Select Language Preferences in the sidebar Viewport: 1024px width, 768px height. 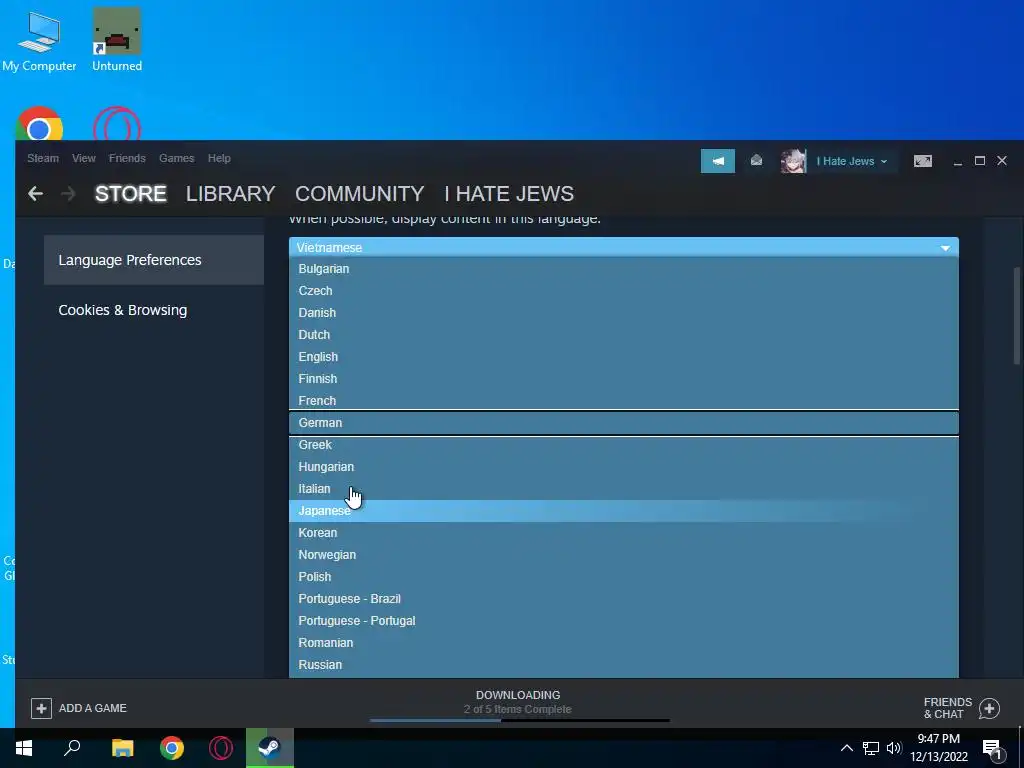[x=153, y=260]
